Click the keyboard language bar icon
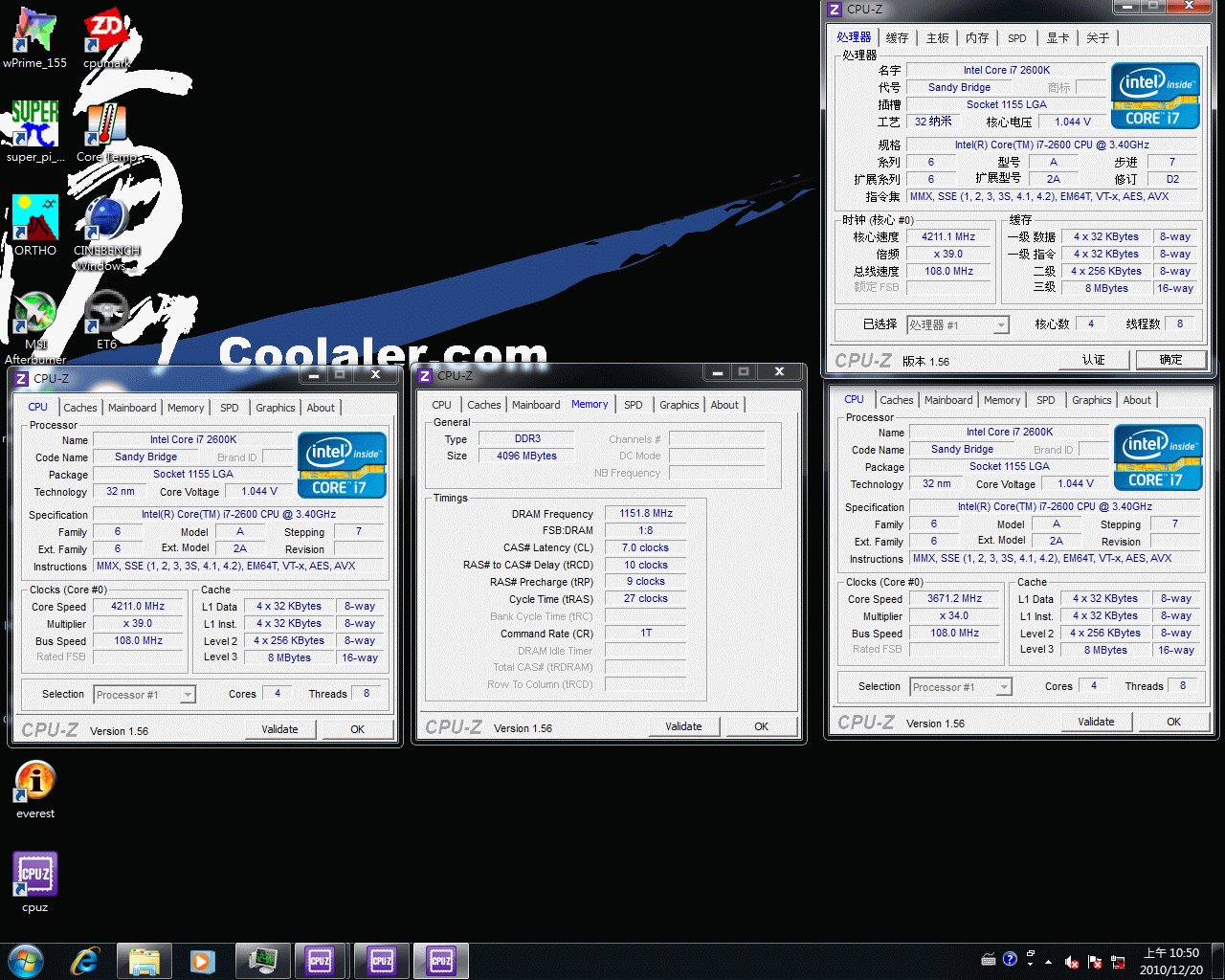Image resolution: width=1225 pixels, height=980 pixels. (x=989, y=959)
